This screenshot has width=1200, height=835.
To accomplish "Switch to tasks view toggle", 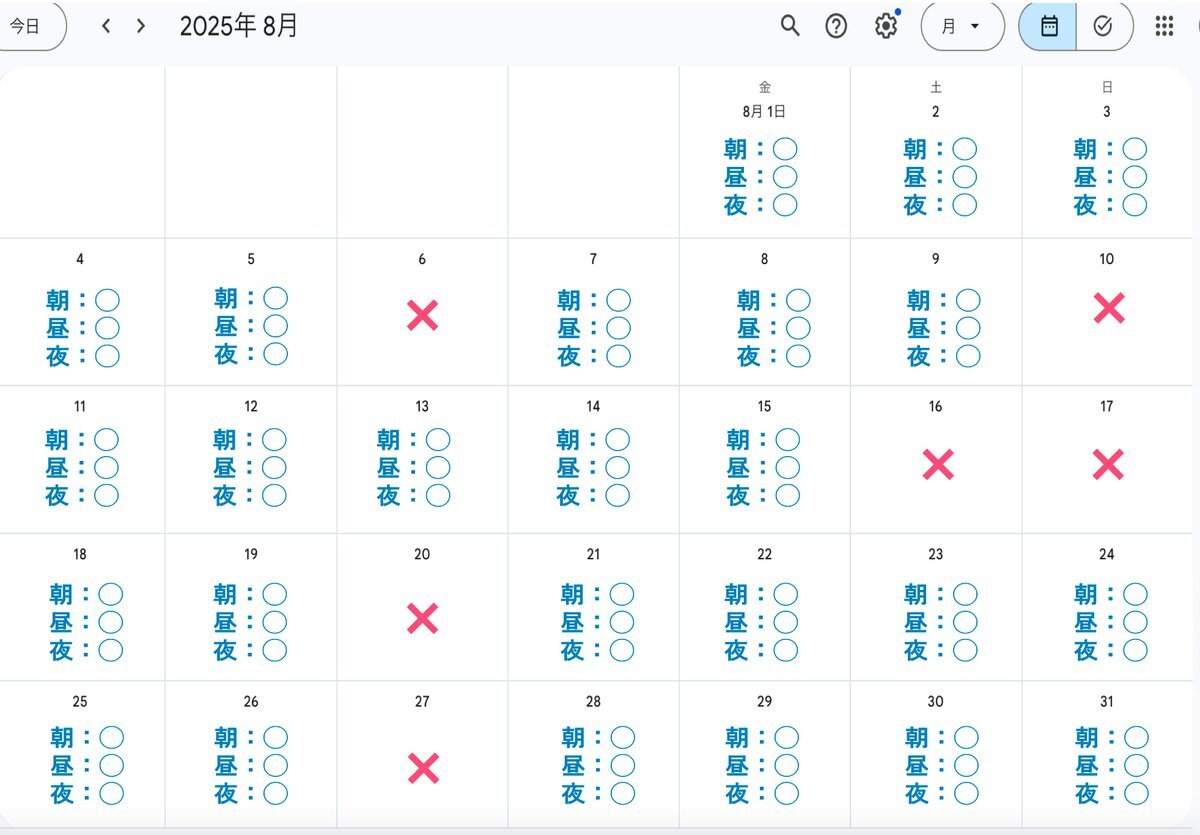I will click(x=1103, y=26).
